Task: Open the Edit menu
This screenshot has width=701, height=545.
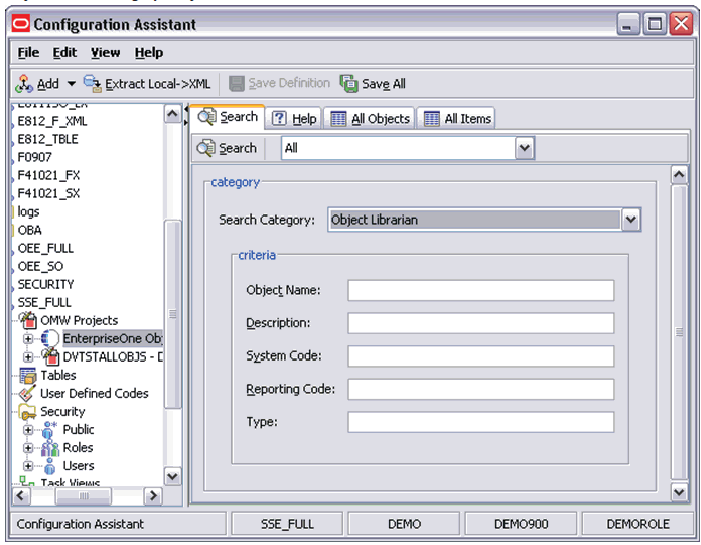Action: [64, 53]
